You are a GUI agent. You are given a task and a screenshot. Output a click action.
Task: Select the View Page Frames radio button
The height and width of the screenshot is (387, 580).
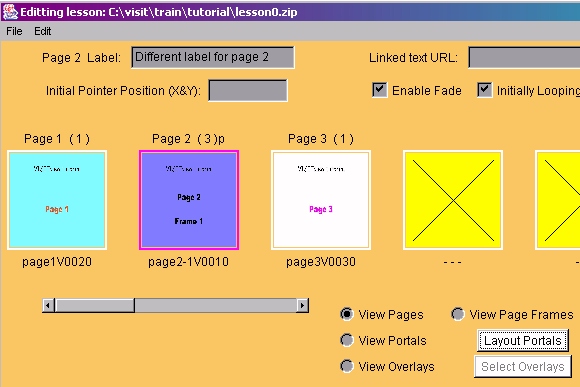coord(458,314)
